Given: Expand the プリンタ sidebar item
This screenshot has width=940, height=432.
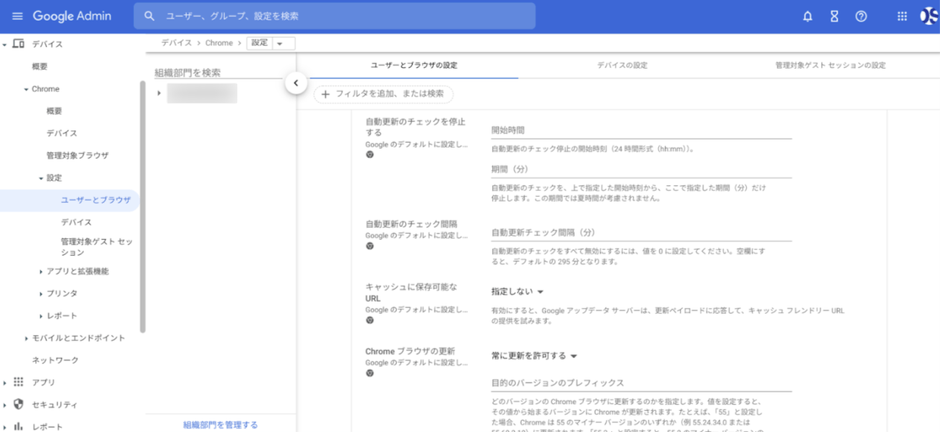Looking at the screenshot, I should 41,294.
